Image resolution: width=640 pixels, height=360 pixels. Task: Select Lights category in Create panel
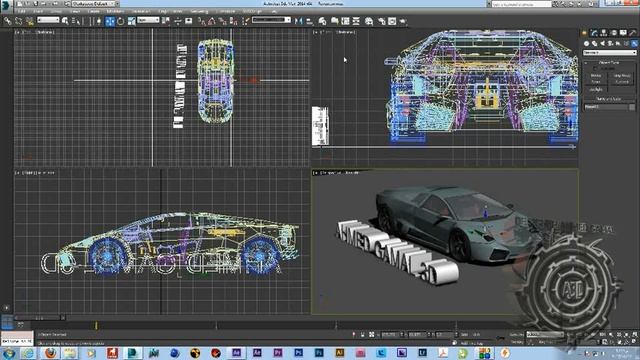click(x=602, y=43)
